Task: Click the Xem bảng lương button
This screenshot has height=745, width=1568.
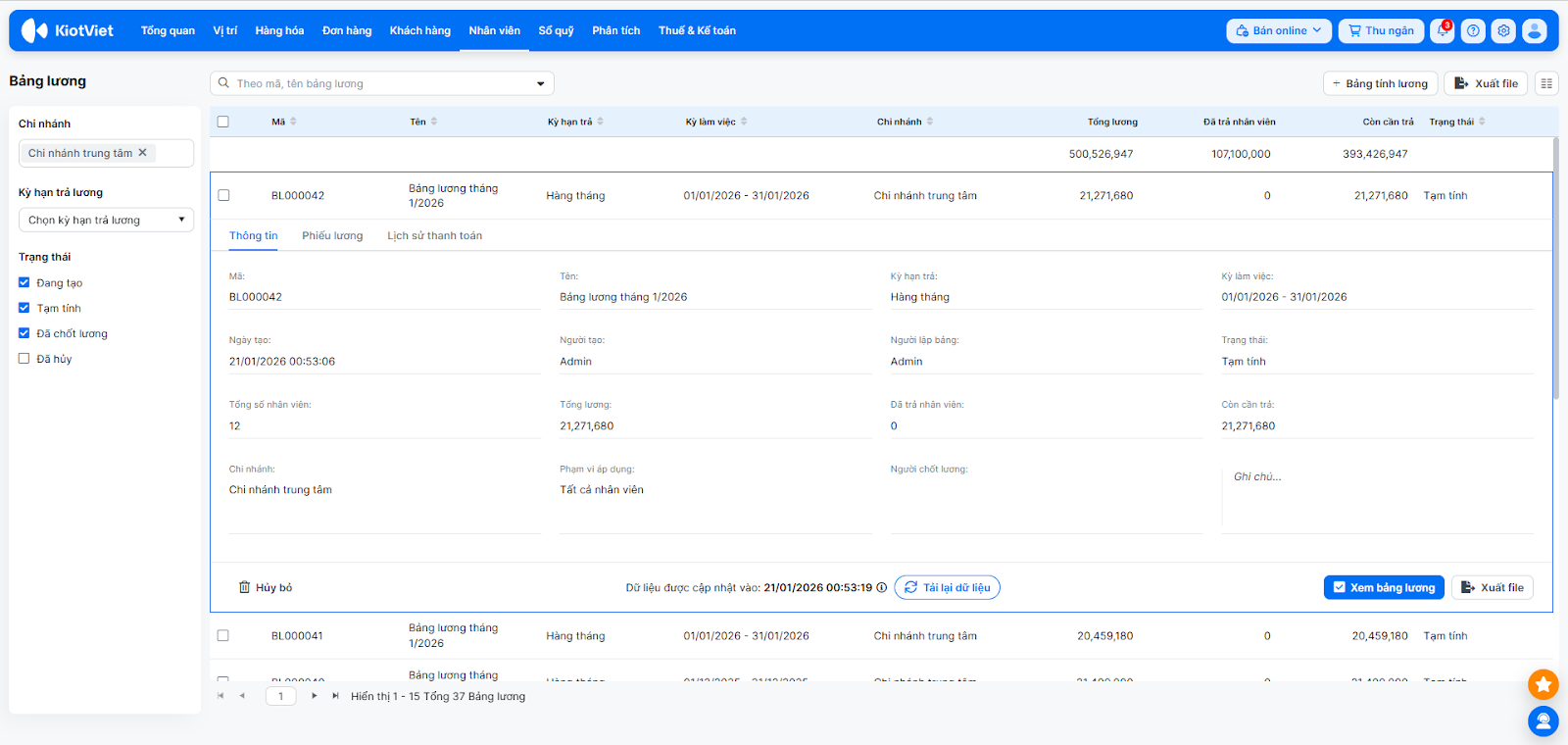Action: pos(1383,587)
